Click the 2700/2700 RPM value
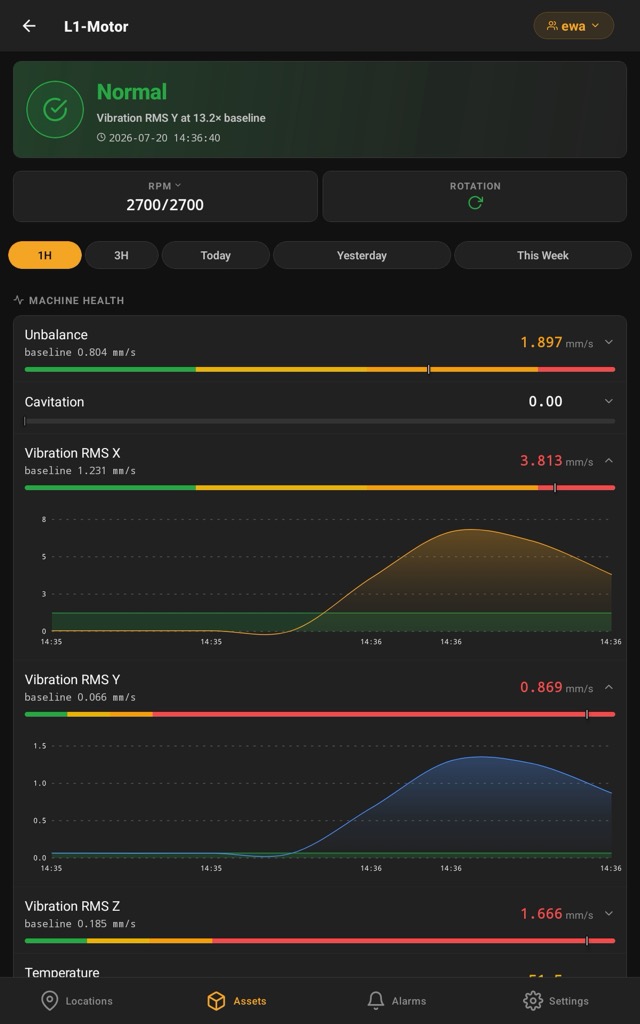Screen dimensions: 640x1024 click(165, 204)
